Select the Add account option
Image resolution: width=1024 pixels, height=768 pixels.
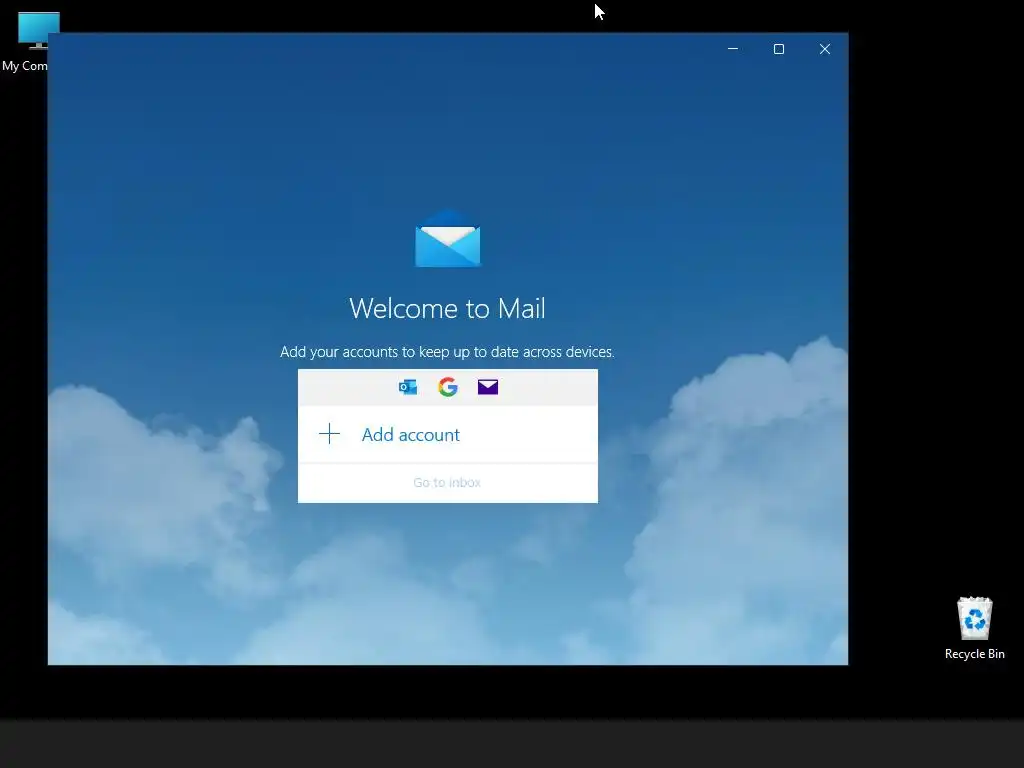point(448,434)
